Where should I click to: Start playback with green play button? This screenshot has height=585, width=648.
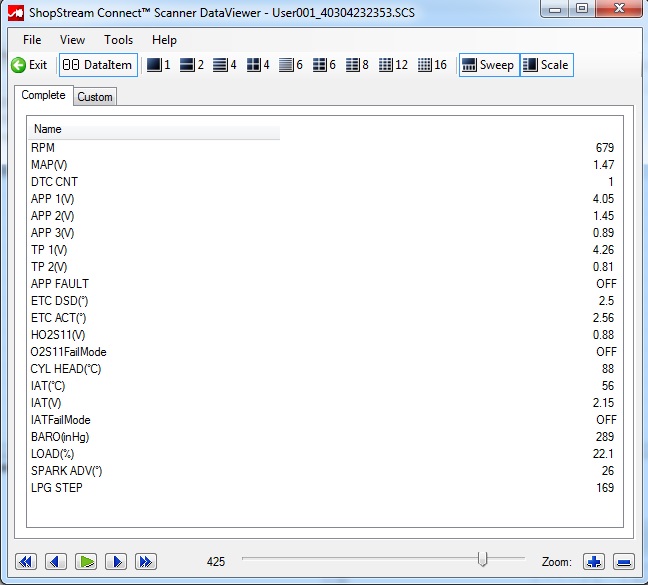point(86,561)
